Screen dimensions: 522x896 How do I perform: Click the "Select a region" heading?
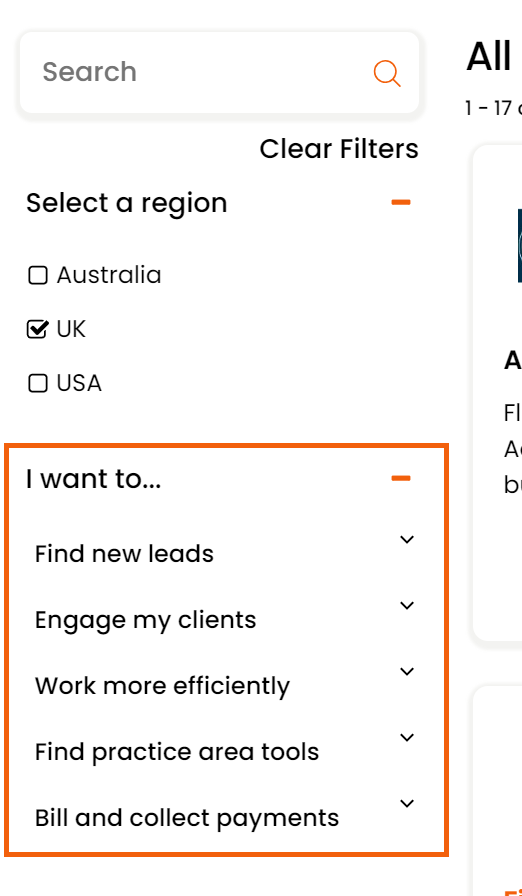127,203
